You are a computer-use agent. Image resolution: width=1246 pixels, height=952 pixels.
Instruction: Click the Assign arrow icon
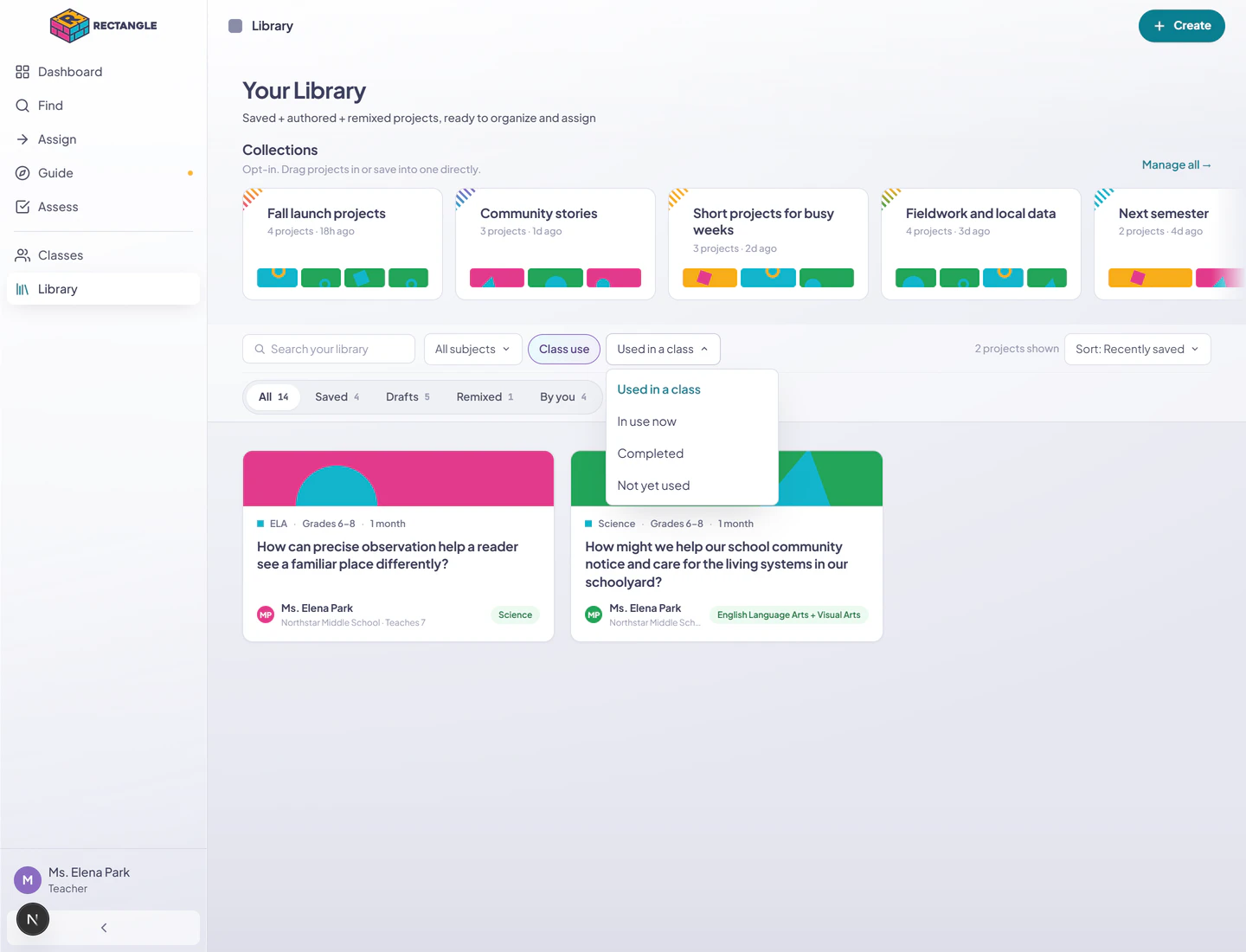(x=22, y=139)
